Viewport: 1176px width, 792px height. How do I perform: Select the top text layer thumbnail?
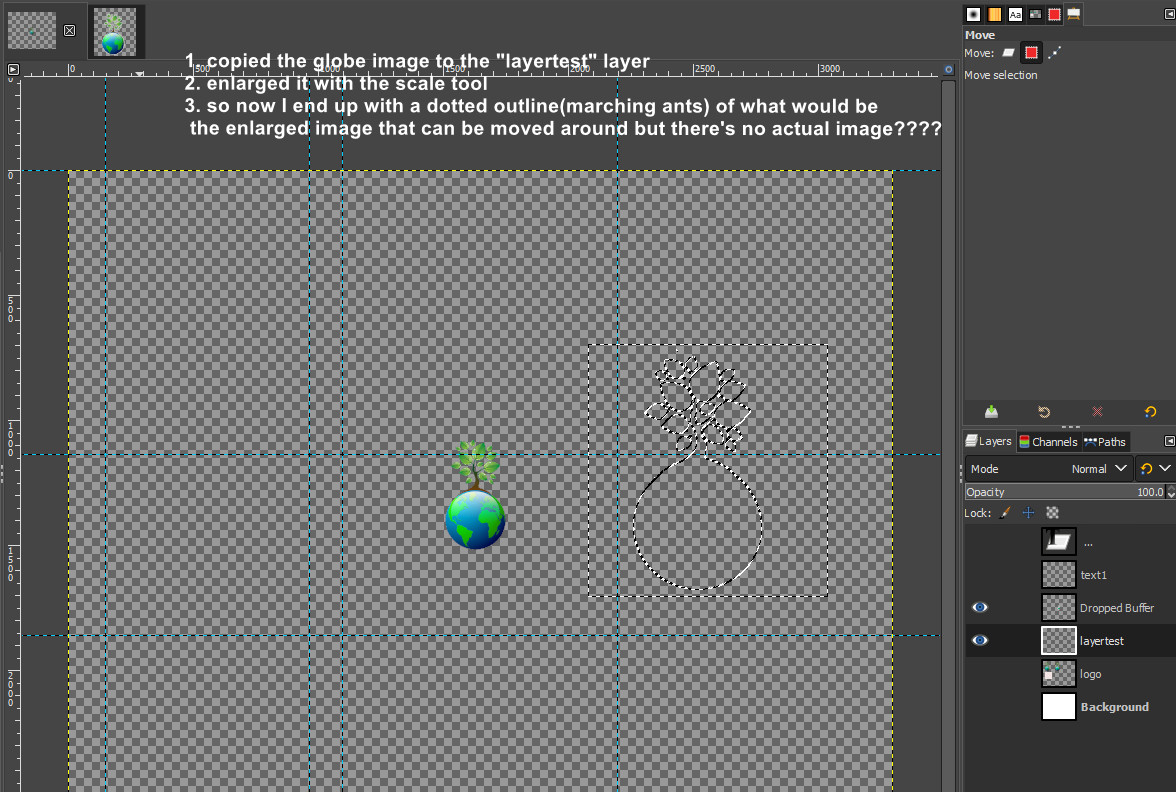coord(1058,542)
